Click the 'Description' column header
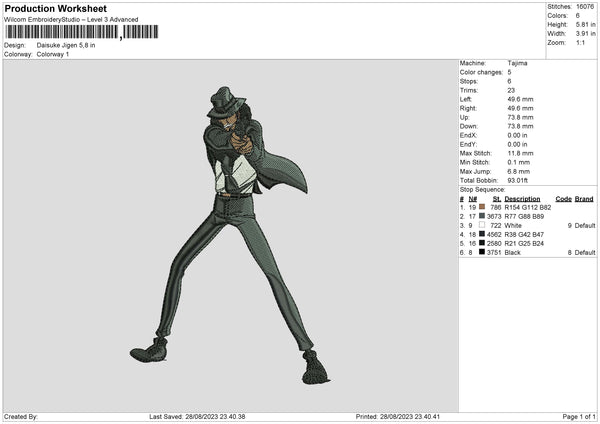 pos(522,199)
